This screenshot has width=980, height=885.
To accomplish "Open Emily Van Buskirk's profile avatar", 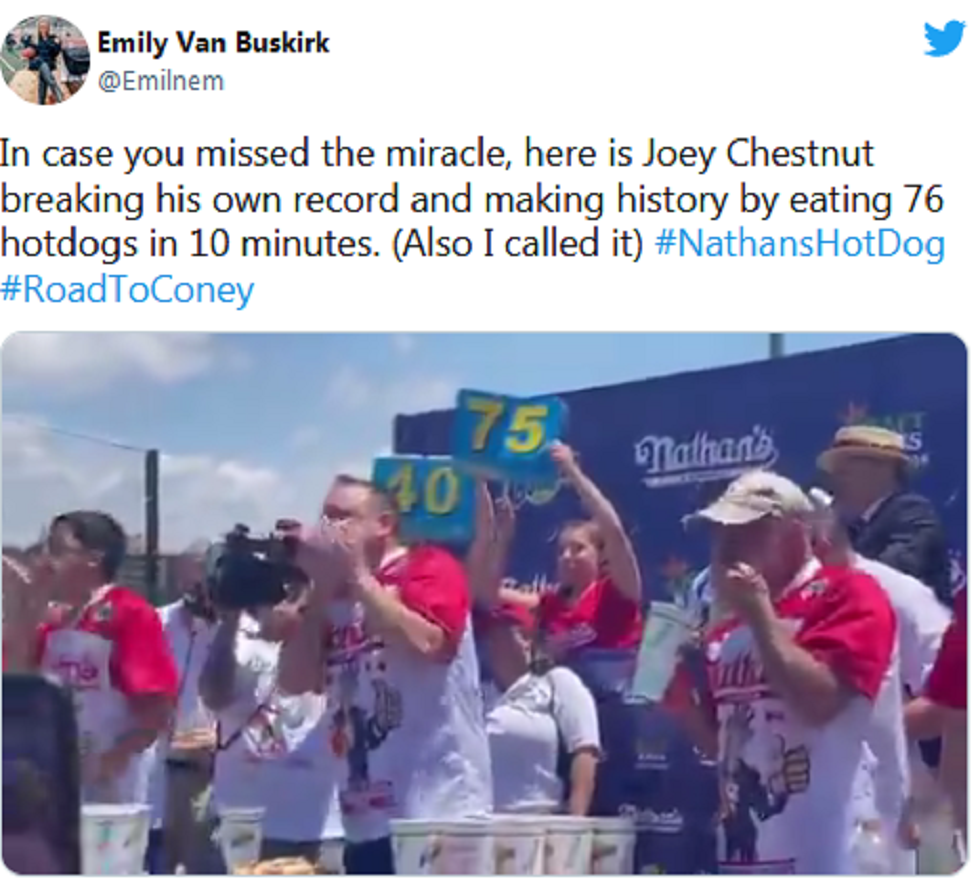I will point(44,60).
